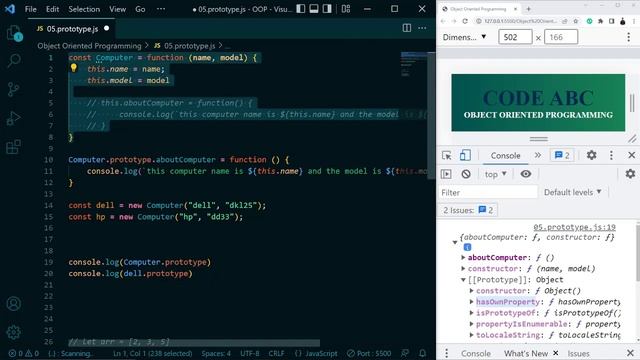Viewport: 640px width, 360px height.
Task: Open the Customize Layout icon
Action: tap(346, 9)
